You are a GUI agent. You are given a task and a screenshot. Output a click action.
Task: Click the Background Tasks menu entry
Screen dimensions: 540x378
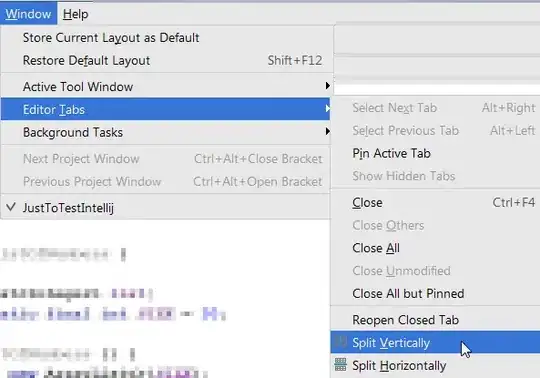click(167, 133)
